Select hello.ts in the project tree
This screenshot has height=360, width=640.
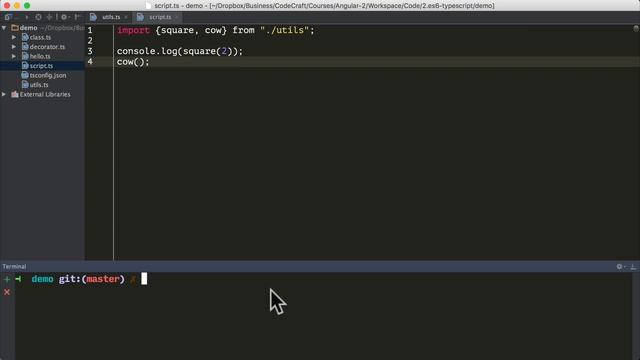click(x=40, y=56)
